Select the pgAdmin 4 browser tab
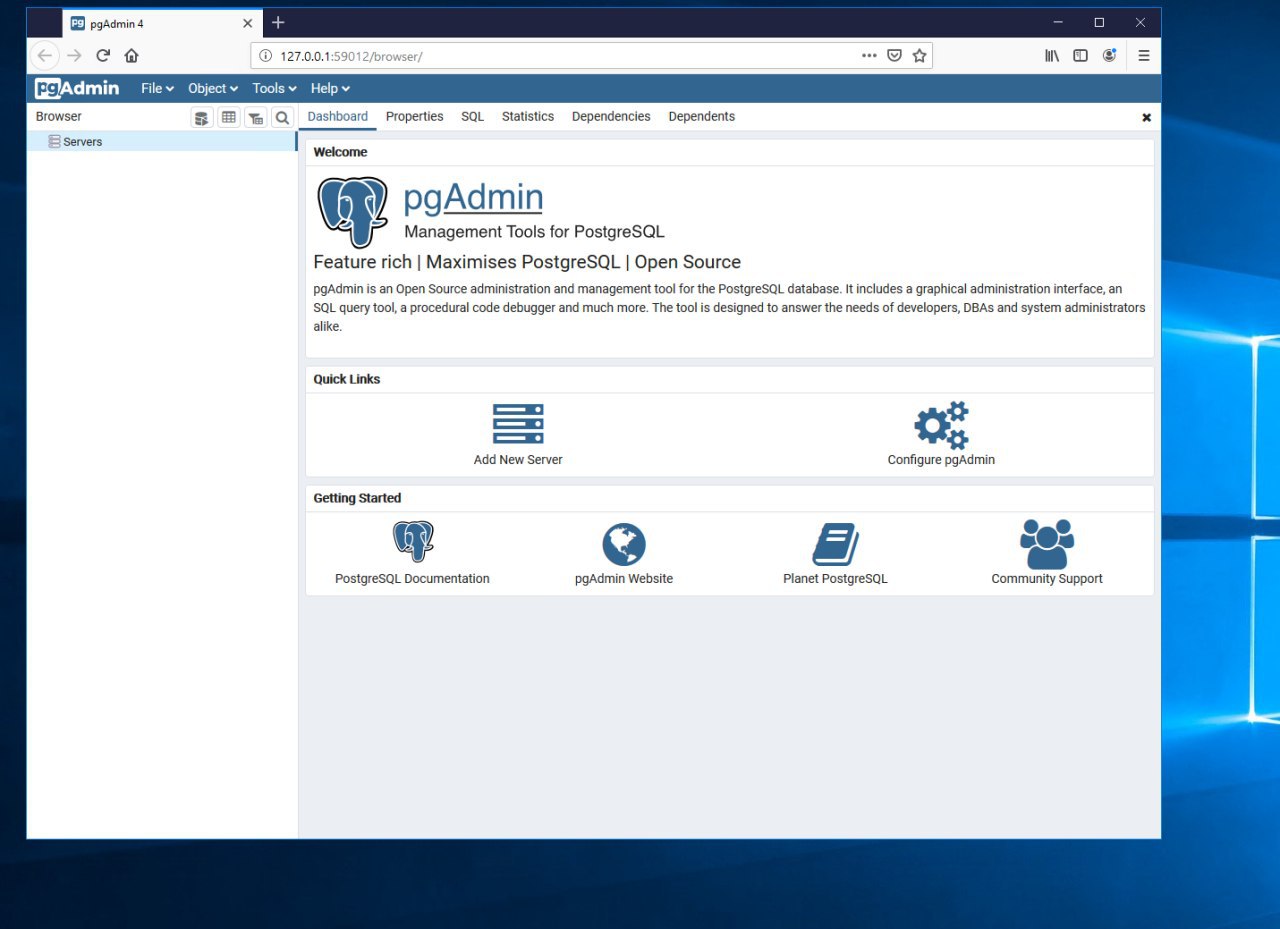Viewport: 1280px width, 929px height. [163, 23]
